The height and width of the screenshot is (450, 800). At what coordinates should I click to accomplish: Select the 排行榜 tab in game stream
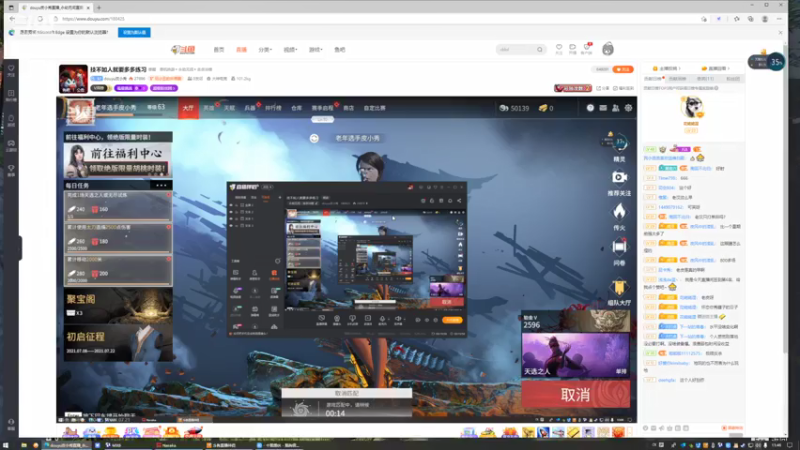point(273,108)
